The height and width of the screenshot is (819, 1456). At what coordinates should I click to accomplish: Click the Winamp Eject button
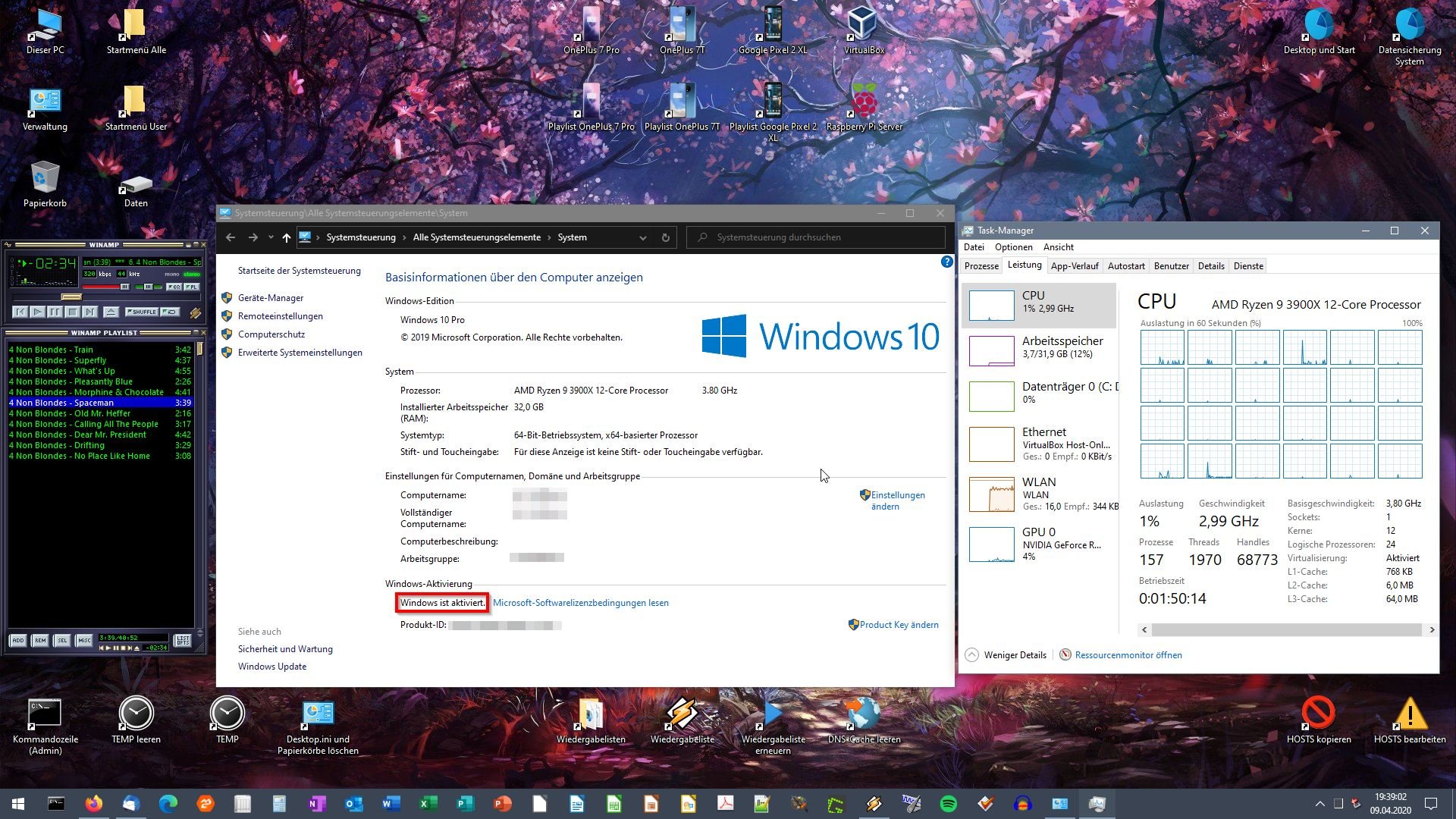click(x=111, y=312)
